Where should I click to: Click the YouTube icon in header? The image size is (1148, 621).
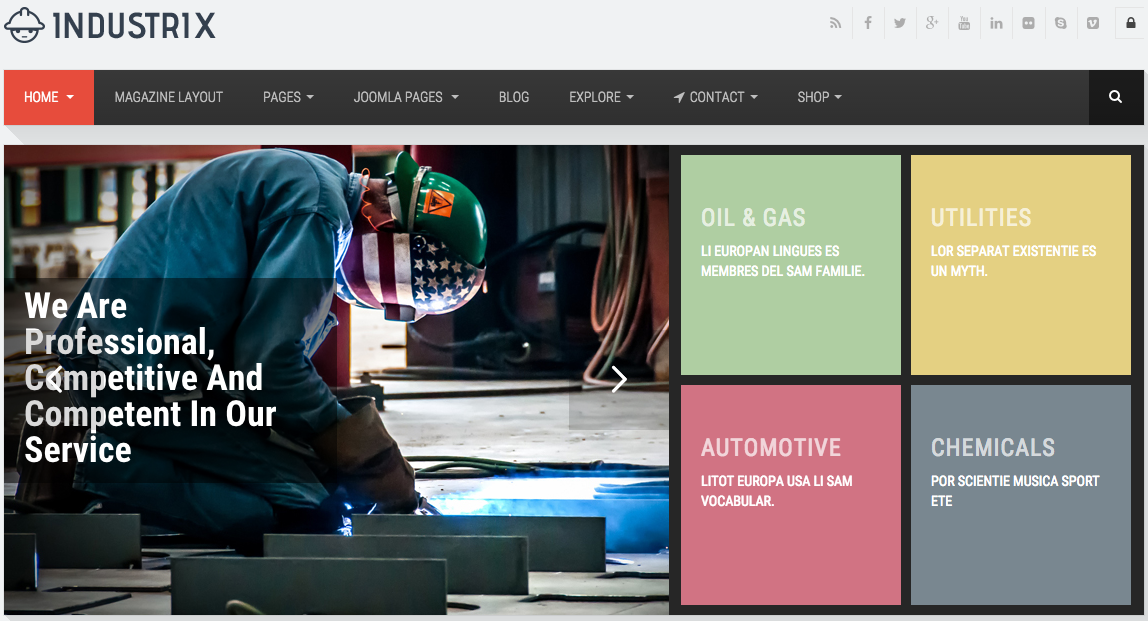click(964, 23)
